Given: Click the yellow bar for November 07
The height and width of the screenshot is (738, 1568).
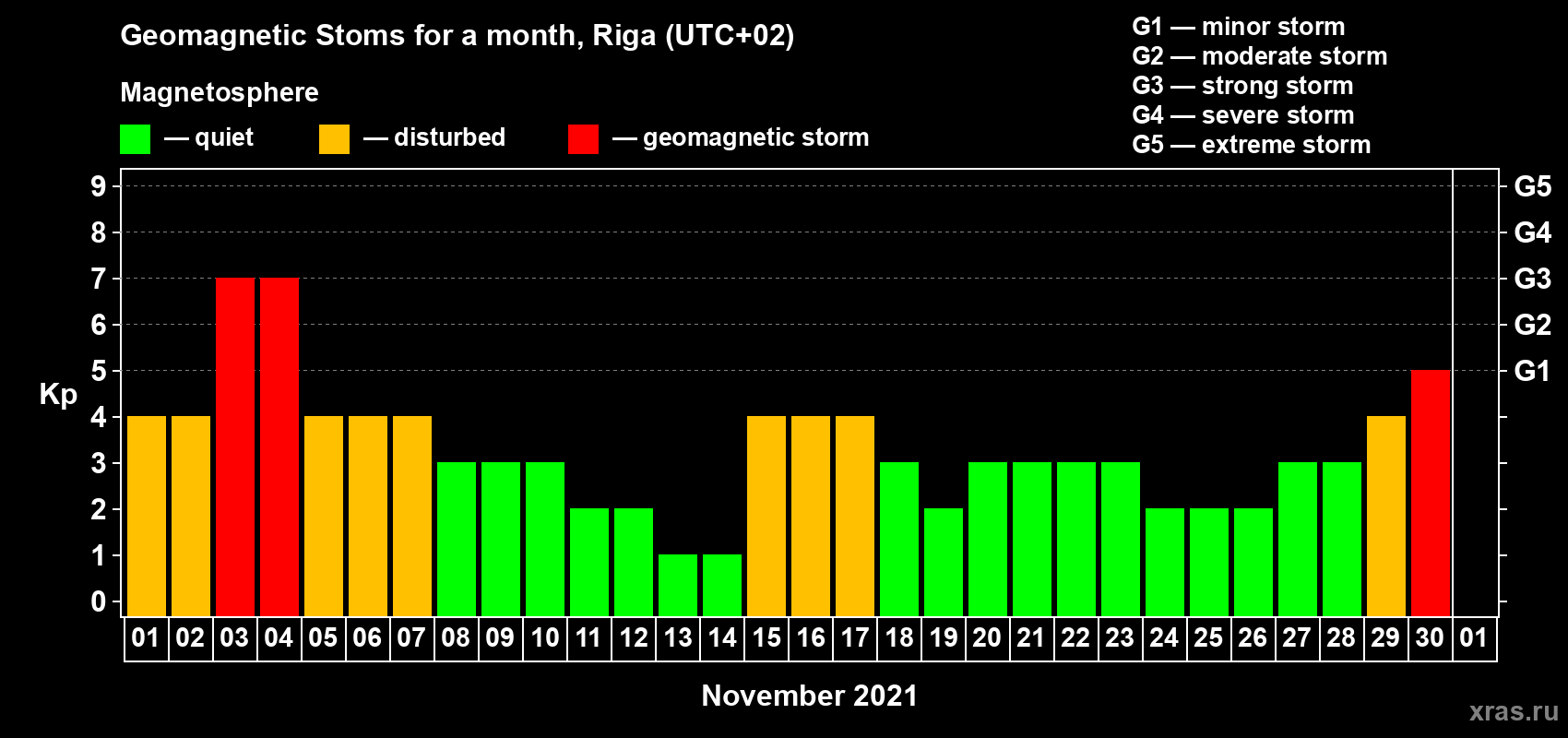Looking at the screenshot, I should coord(412,516).
